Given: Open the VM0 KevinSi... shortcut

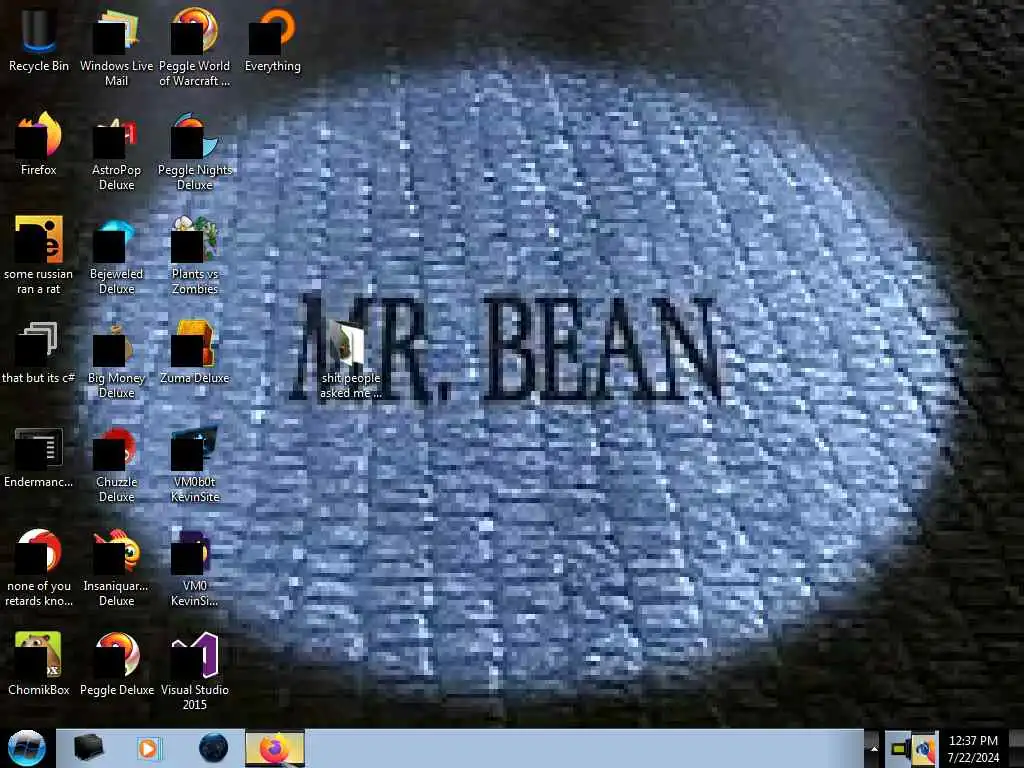Looking at the screenshot, I should [195, 568].
